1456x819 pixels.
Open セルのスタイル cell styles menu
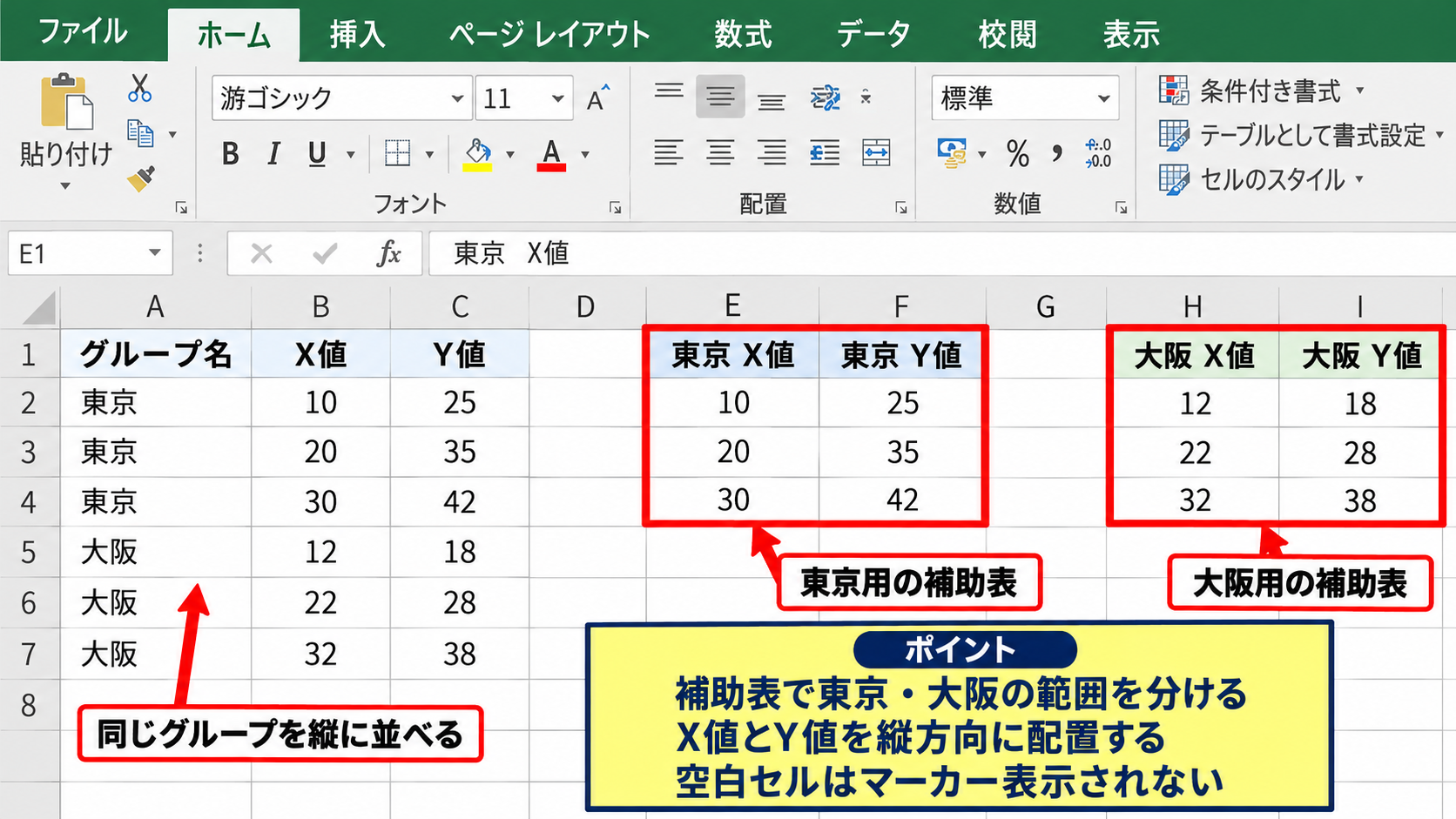tap(1261, 179)
